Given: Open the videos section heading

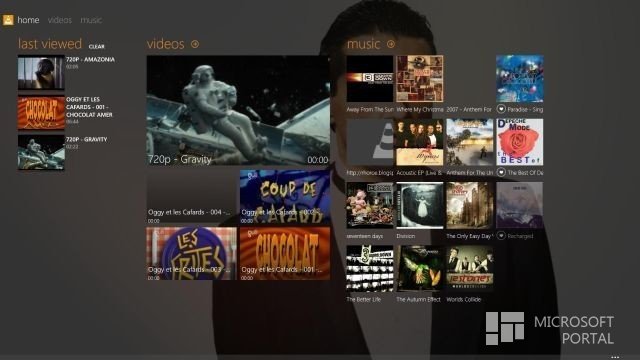Looking at the screenshot, I should click(166, 44).
